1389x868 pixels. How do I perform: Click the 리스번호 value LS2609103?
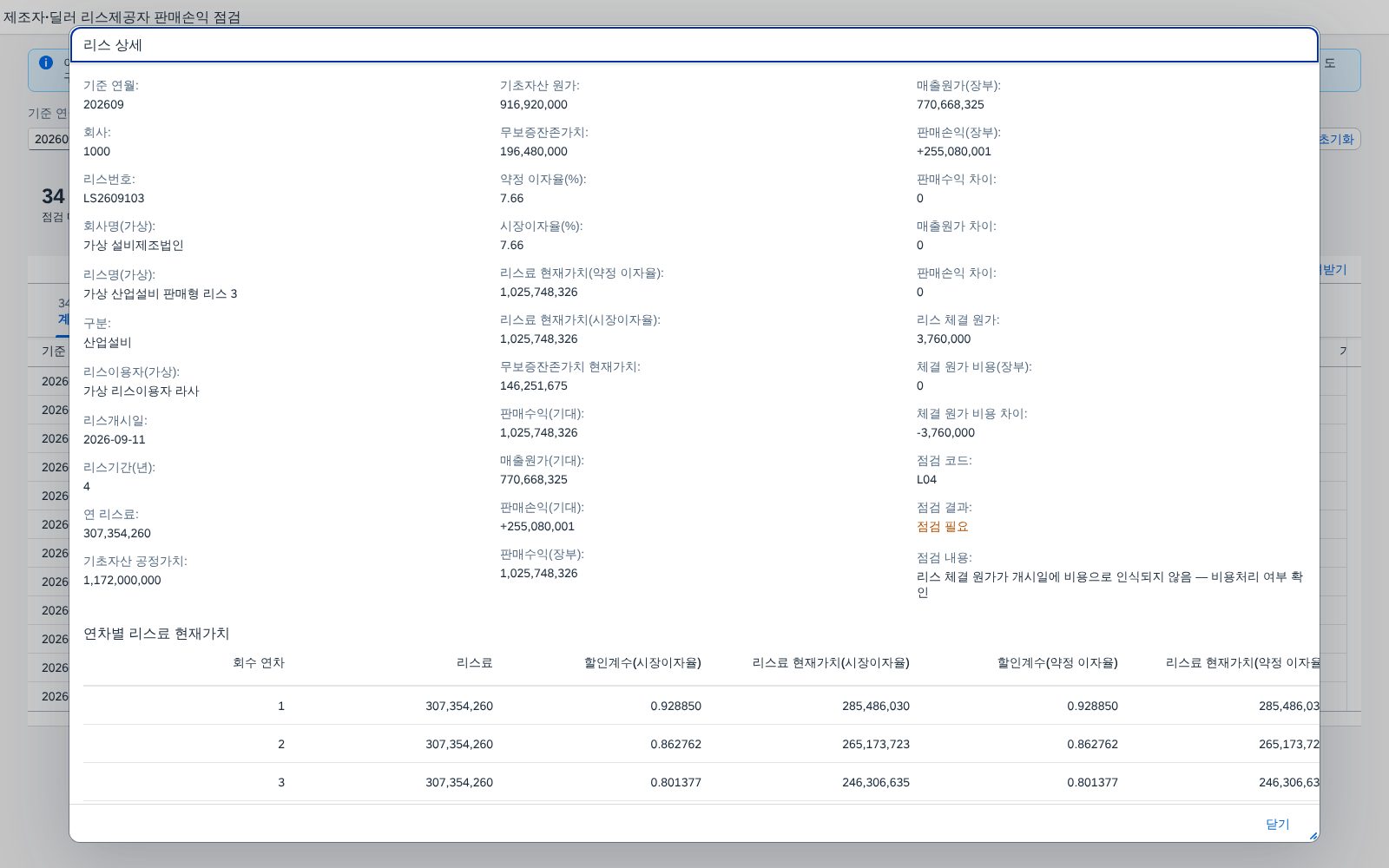[x=114, y=198]
